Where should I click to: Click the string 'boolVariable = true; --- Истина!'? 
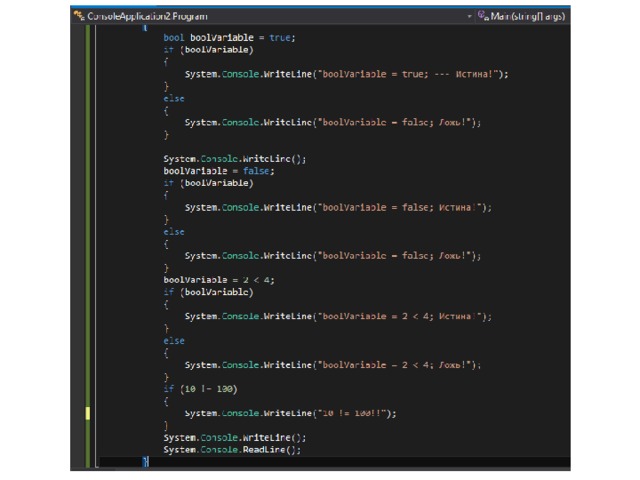pyautogui.click(x=411, y=74)
